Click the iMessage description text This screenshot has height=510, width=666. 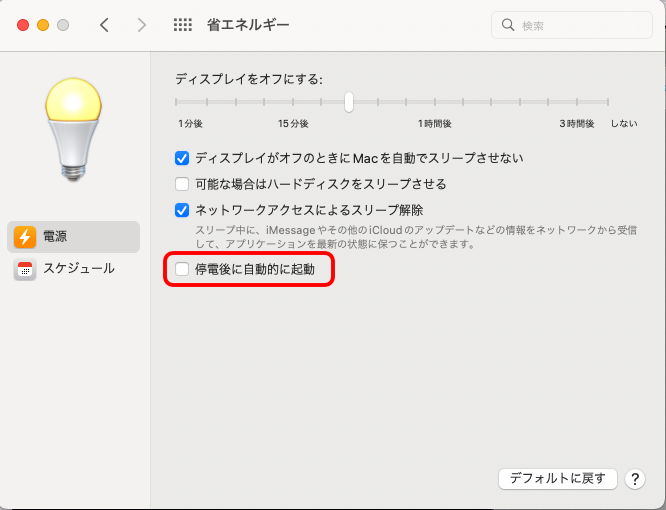pyautogui.click(x=416, y=237)
